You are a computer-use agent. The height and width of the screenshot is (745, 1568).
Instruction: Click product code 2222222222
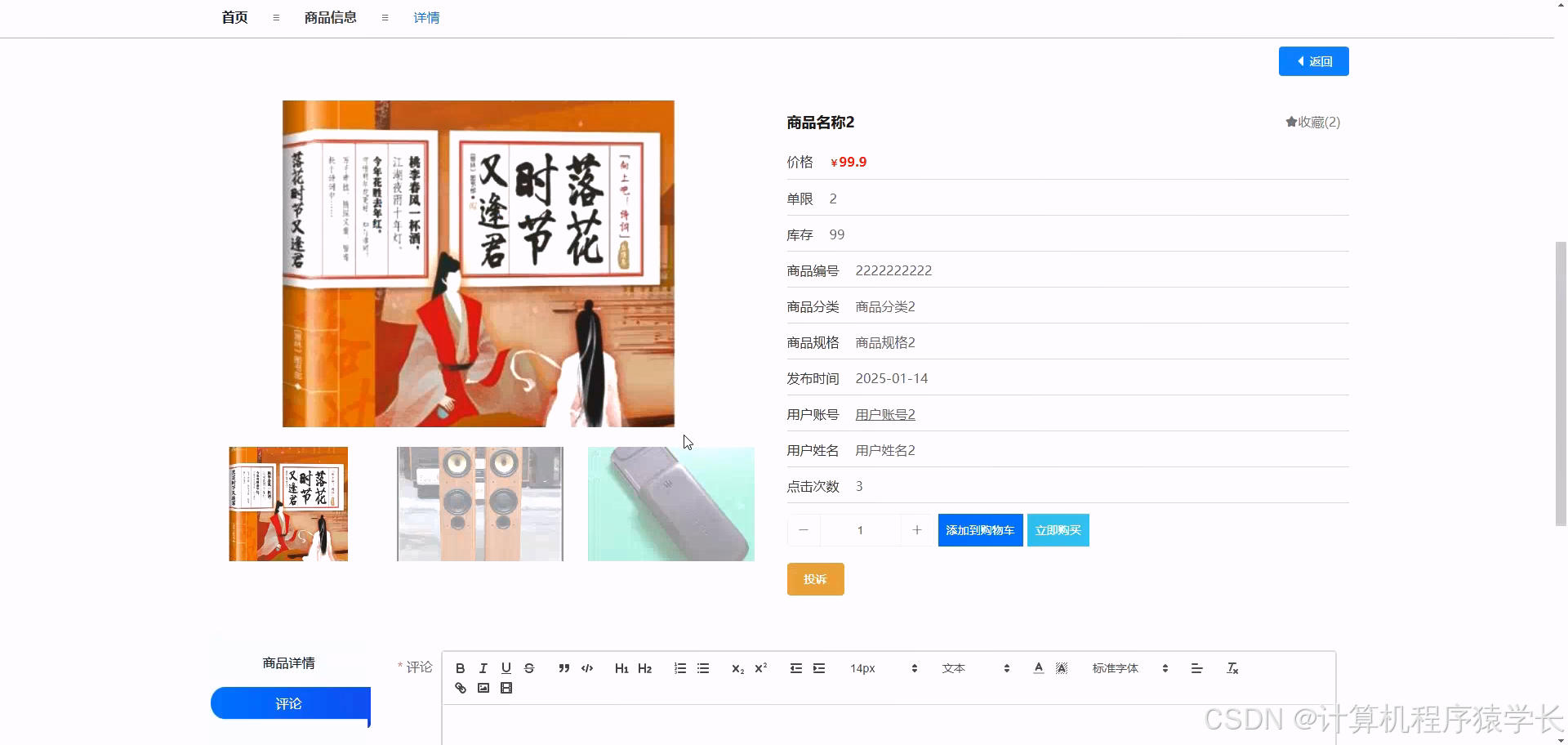893,270
